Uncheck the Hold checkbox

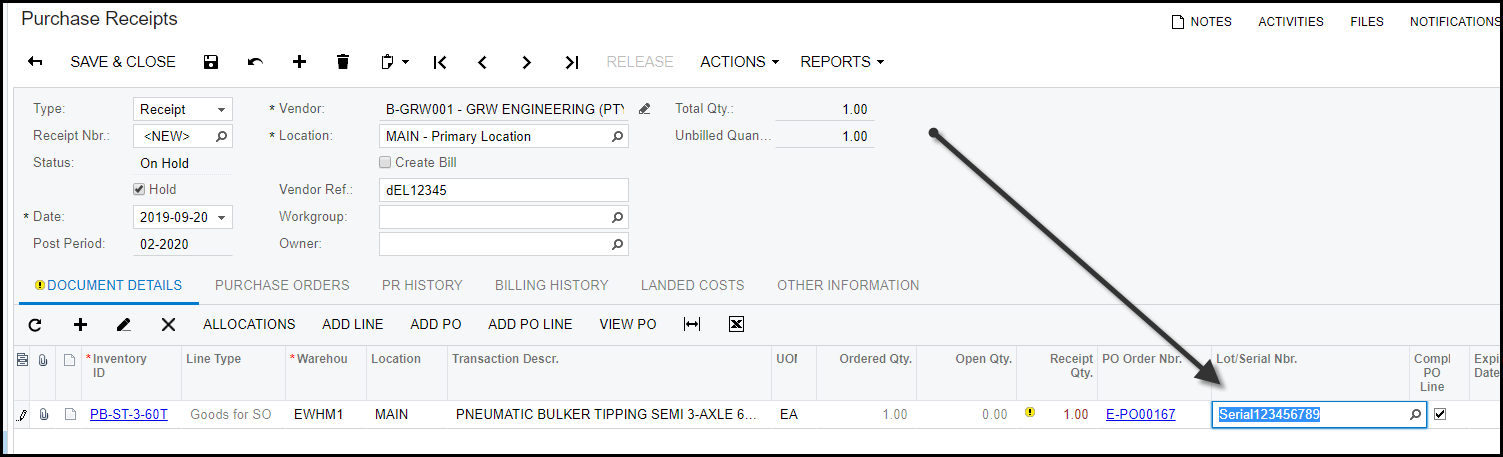140,189
